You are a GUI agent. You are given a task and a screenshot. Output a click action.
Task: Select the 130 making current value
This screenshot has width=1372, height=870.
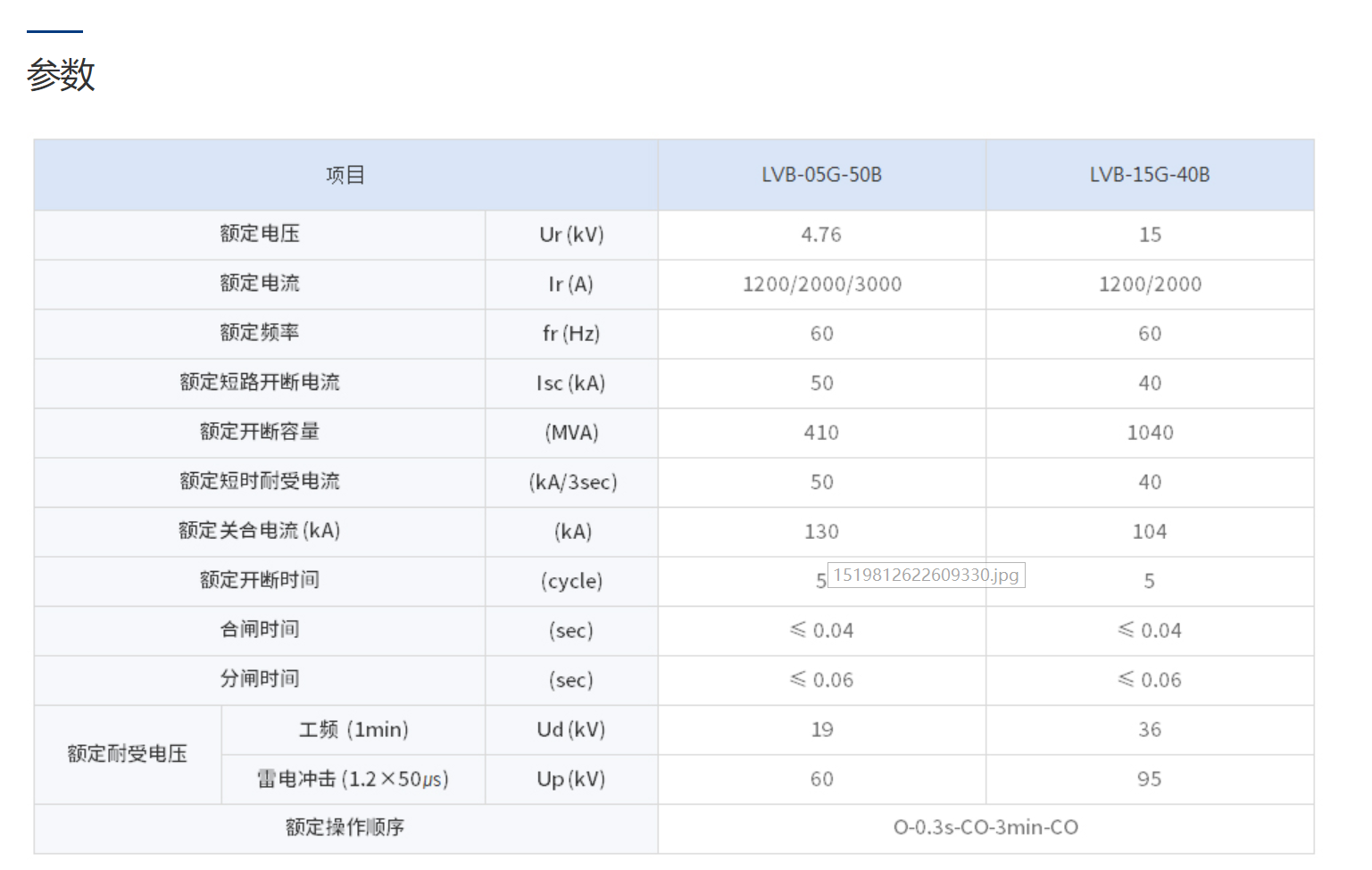[821, 532]
